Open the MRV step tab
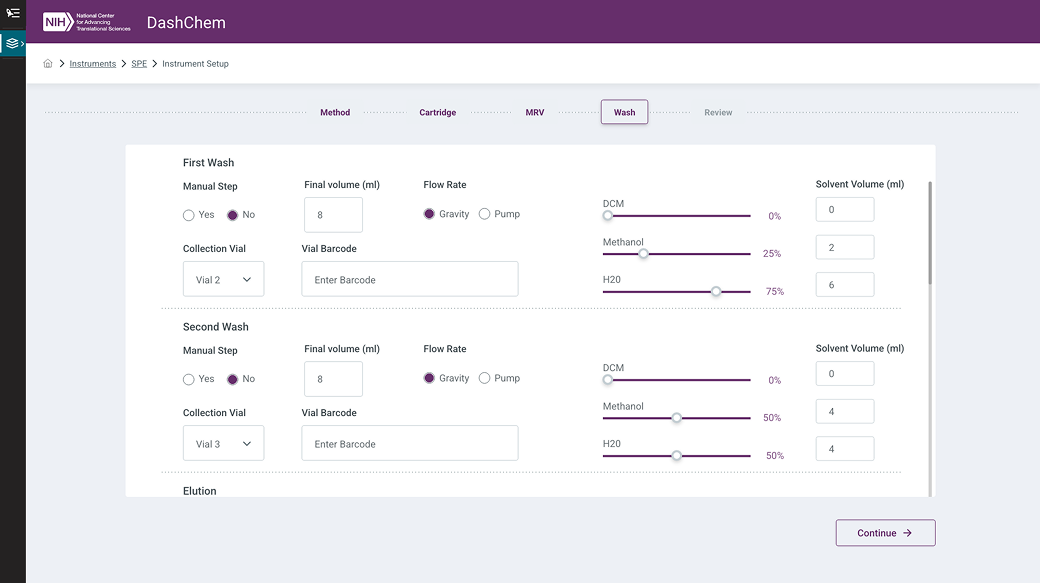Image resolution: width=1040 pixels, height=583 pixels. coord(535,113)
